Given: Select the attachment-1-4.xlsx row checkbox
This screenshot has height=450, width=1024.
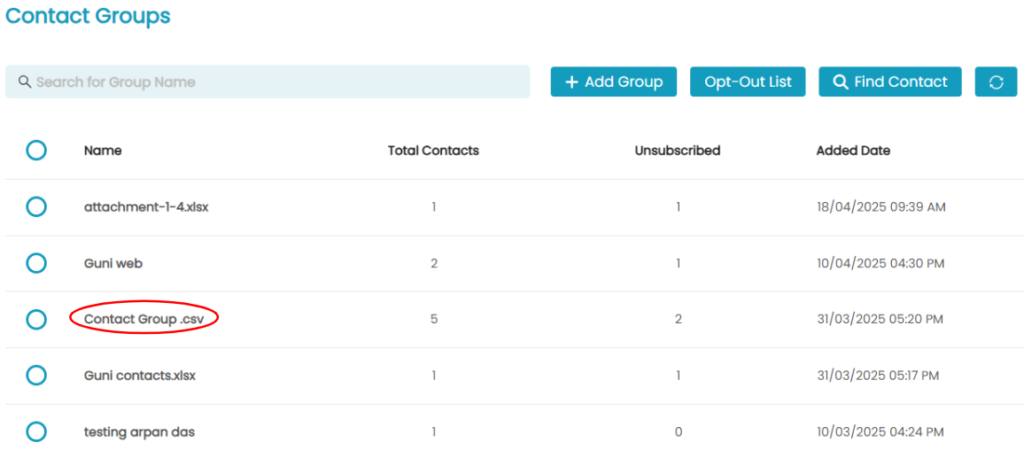Looking at the screenshot, I should click(37, 207).
